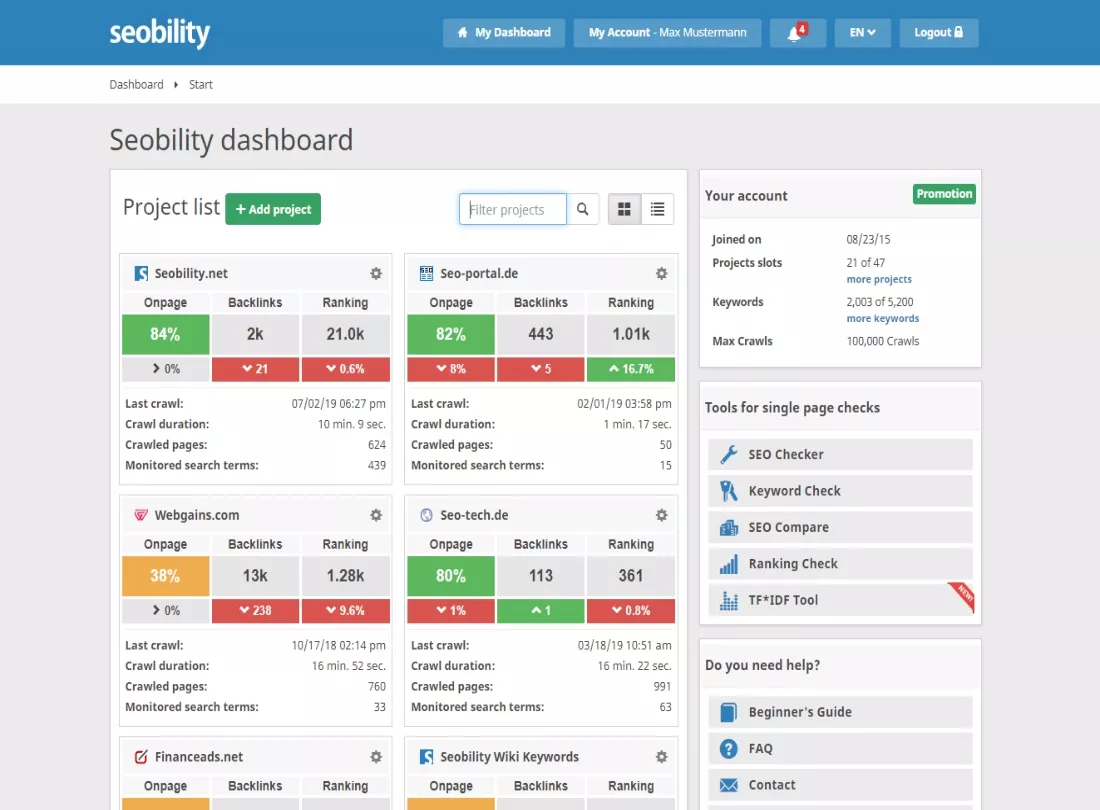Click gear icon on Webgains.com card
The height and width of the screenshot is (810, 1100).
[x=376, y=515]
